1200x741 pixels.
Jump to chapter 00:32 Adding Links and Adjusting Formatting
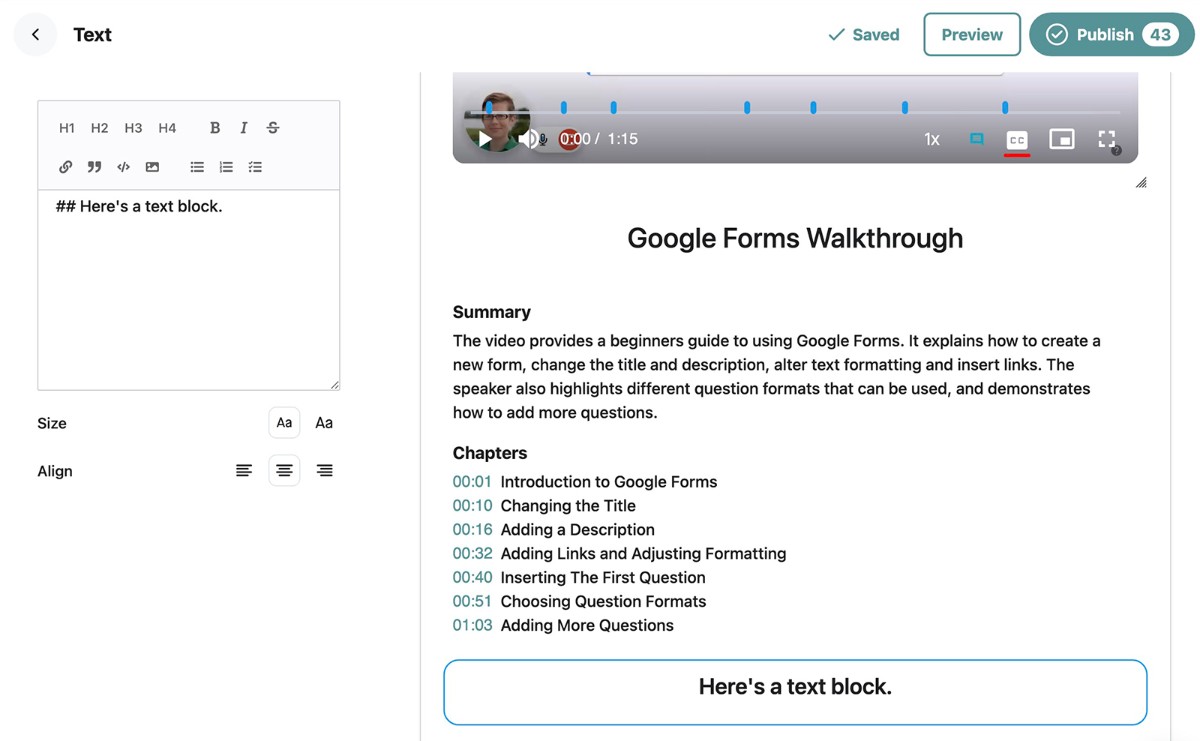click(x=619, y=554)
